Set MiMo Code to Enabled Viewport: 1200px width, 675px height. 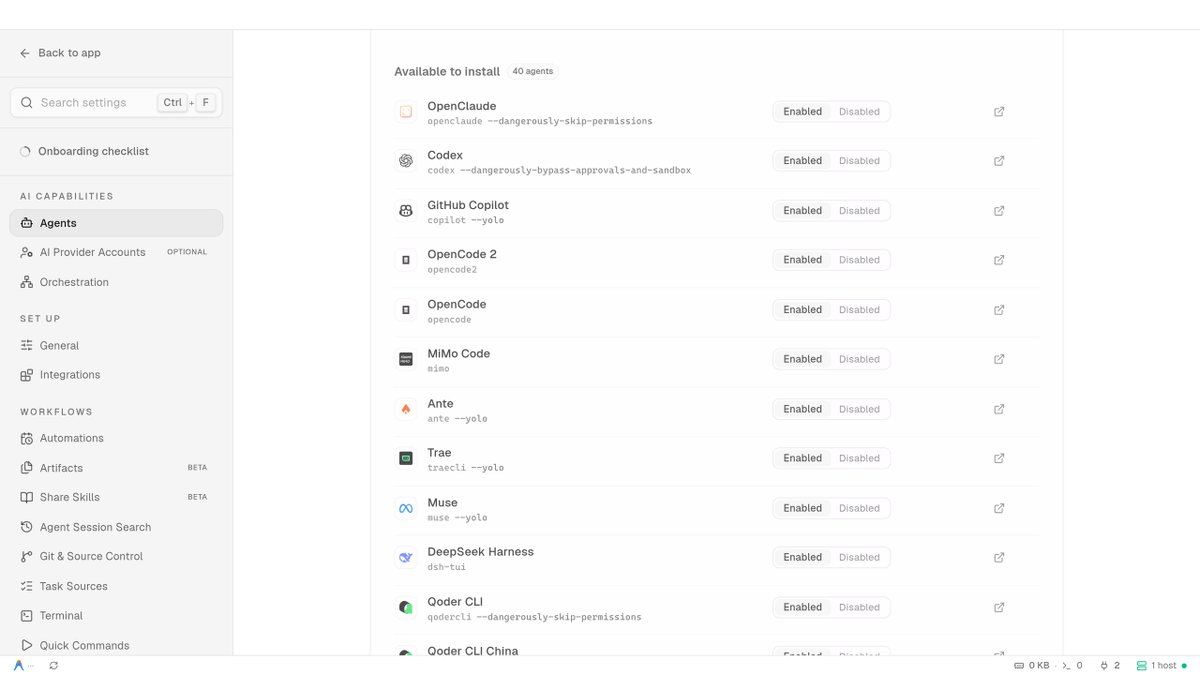tap(802, 359)
